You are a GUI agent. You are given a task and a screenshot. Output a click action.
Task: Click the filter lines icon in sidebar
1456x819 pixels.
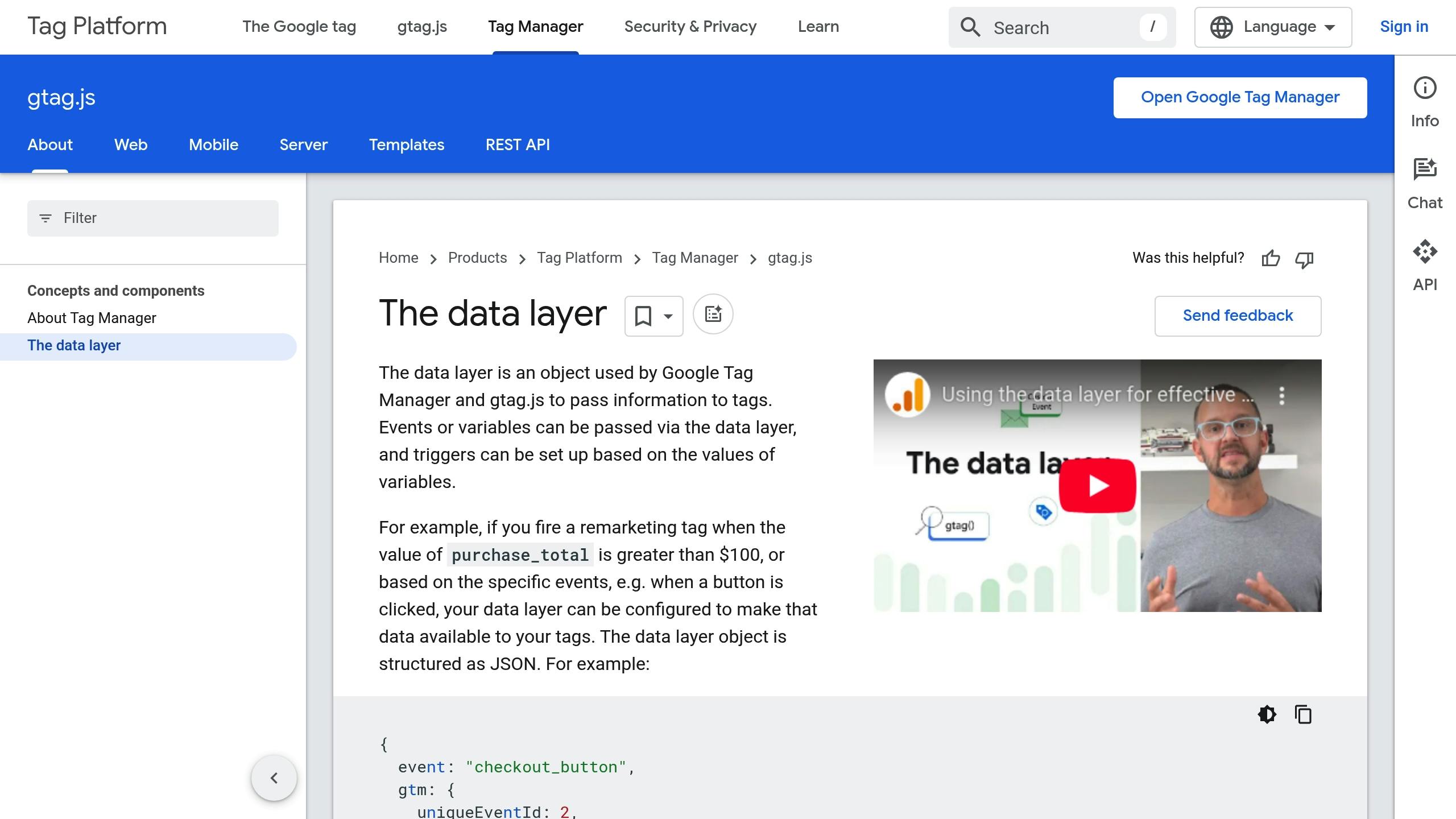click(x=45, y=218)
